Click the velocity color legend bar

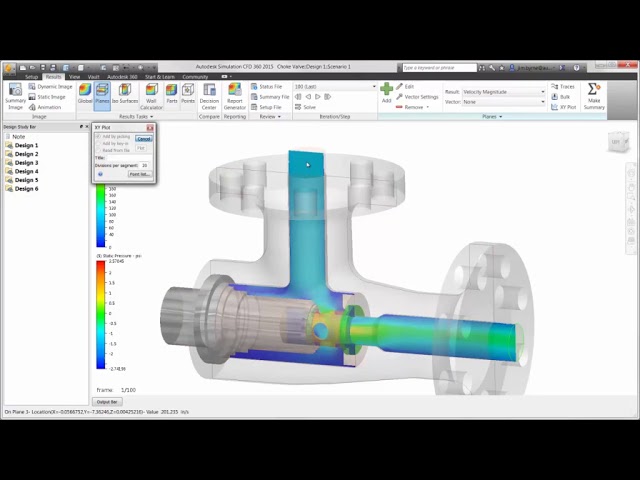click(100, 216)
